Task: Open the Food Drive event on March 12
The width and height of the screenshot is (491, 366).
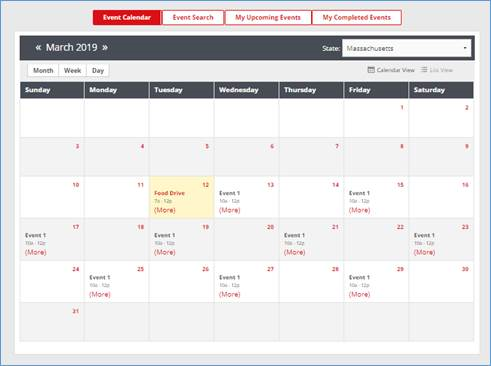Action: click(169, 193)
